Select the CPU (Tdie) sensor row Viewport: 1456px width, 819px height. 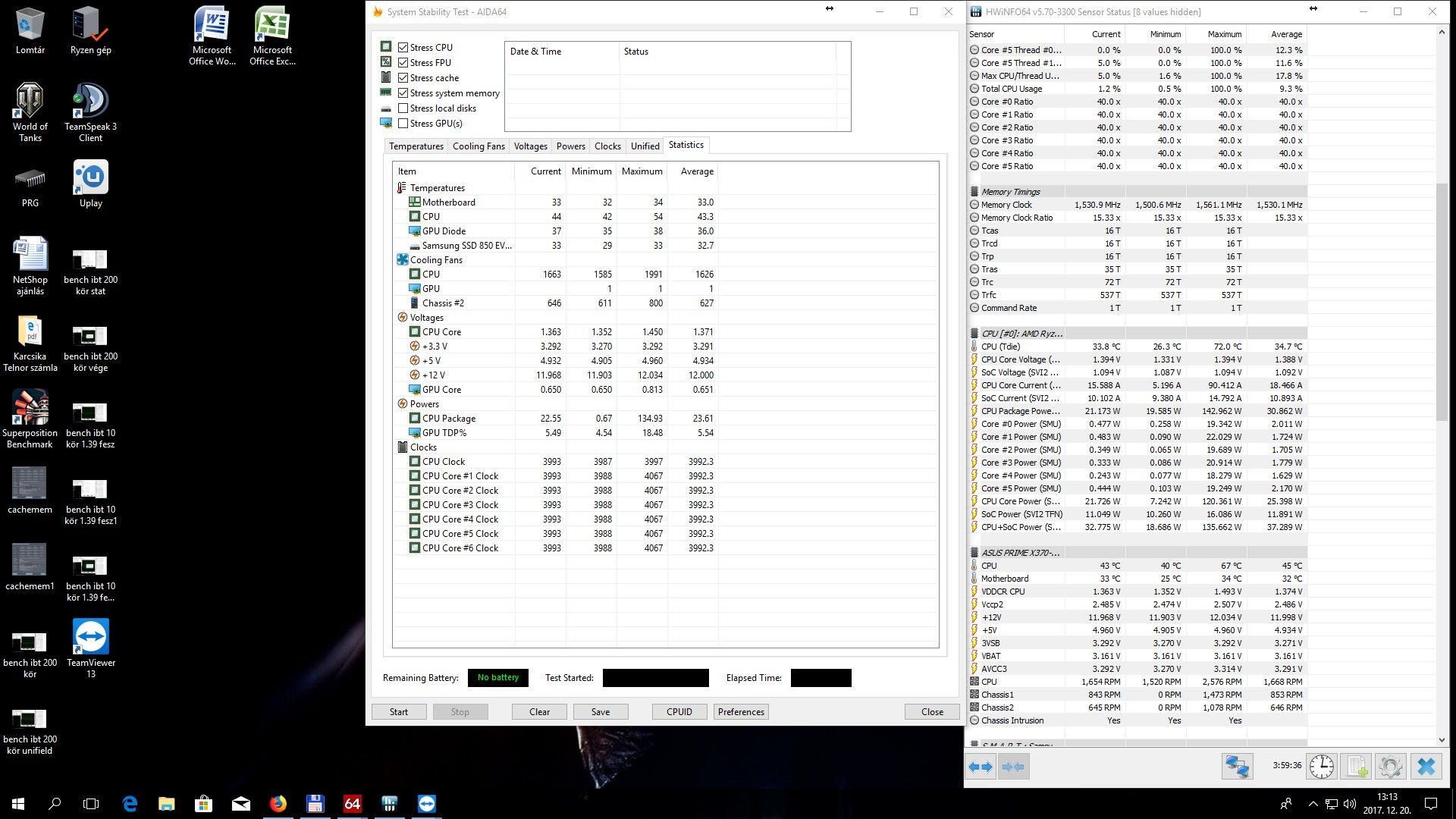pos(1137,347)
